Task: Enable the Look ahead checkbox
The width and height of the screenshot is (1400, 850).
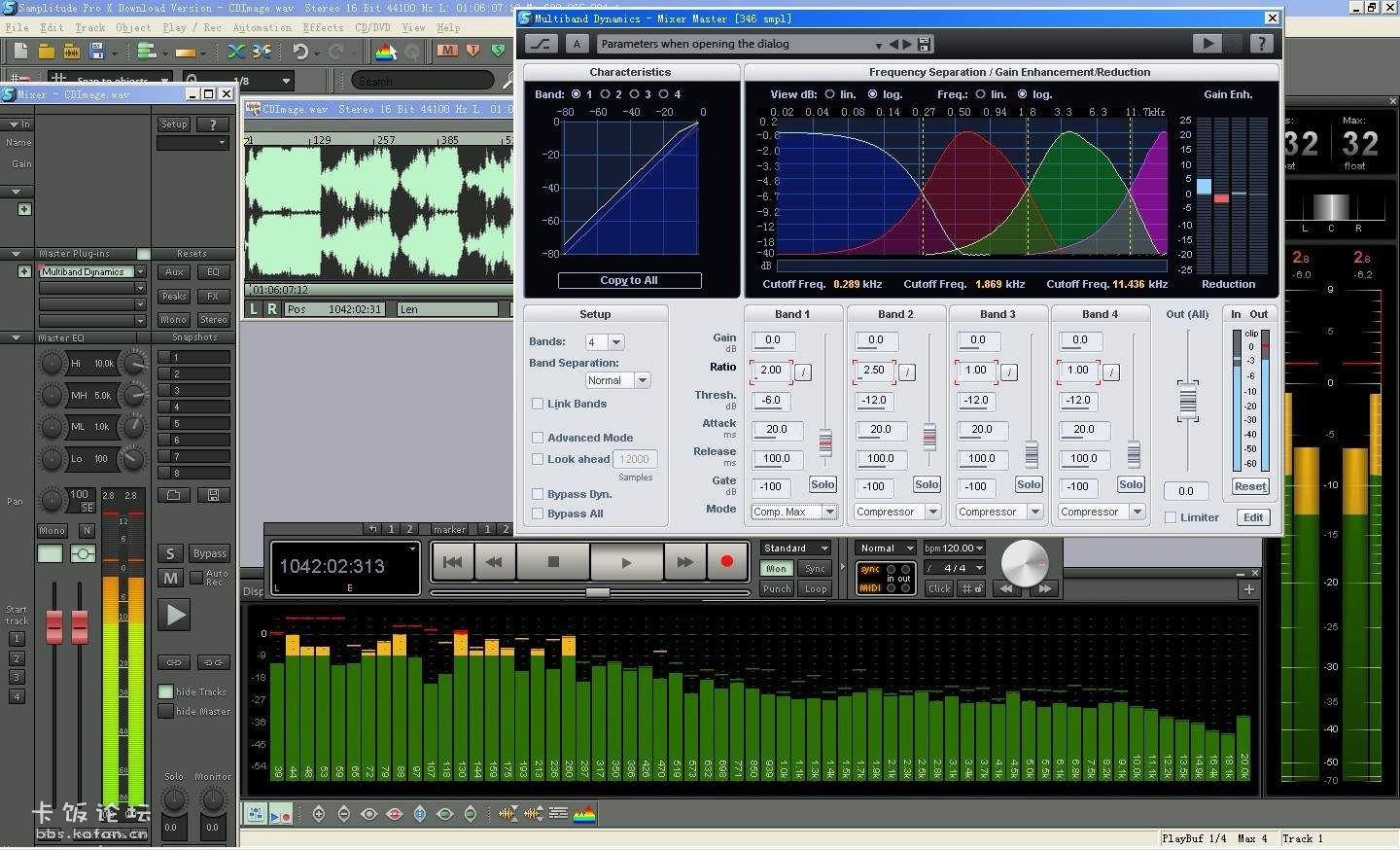Action: click(x=537, y=459)
